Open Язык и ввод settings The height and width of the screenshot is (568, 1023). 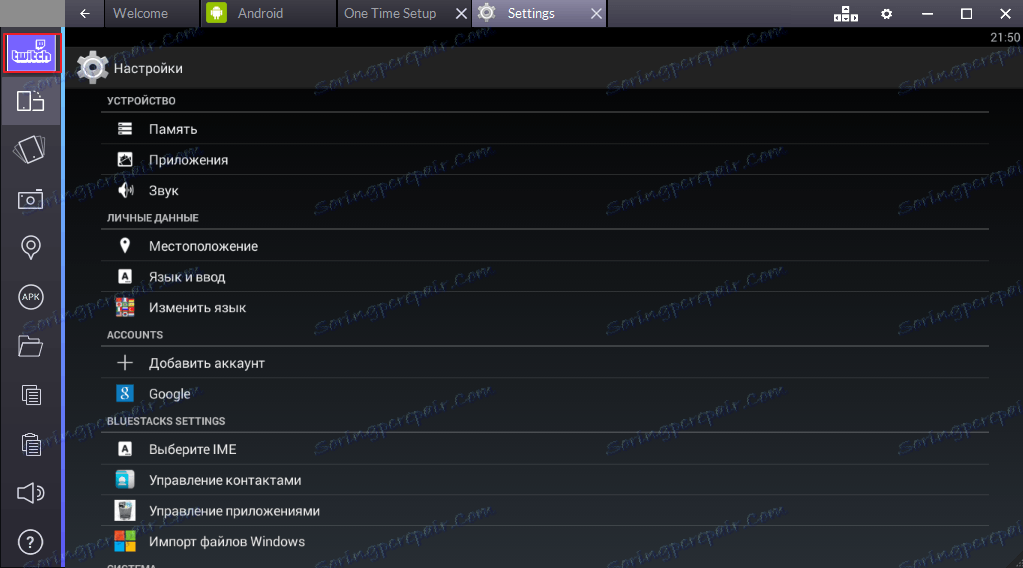pos(545,276)
